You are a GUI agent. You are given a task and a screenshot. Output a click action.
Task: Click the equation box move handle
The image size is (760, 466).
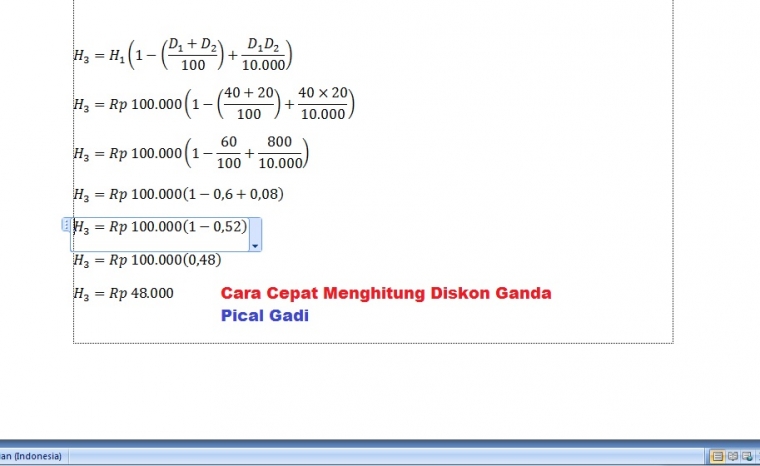click(66, 226)
